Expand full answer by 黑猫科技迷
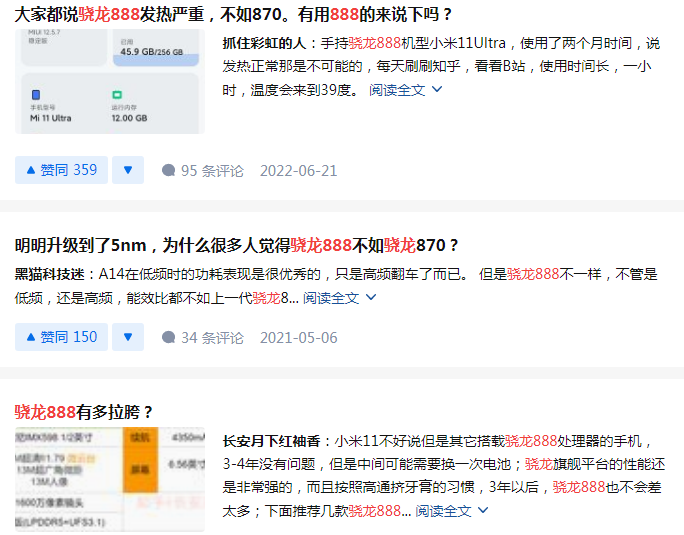 (339, 298)
